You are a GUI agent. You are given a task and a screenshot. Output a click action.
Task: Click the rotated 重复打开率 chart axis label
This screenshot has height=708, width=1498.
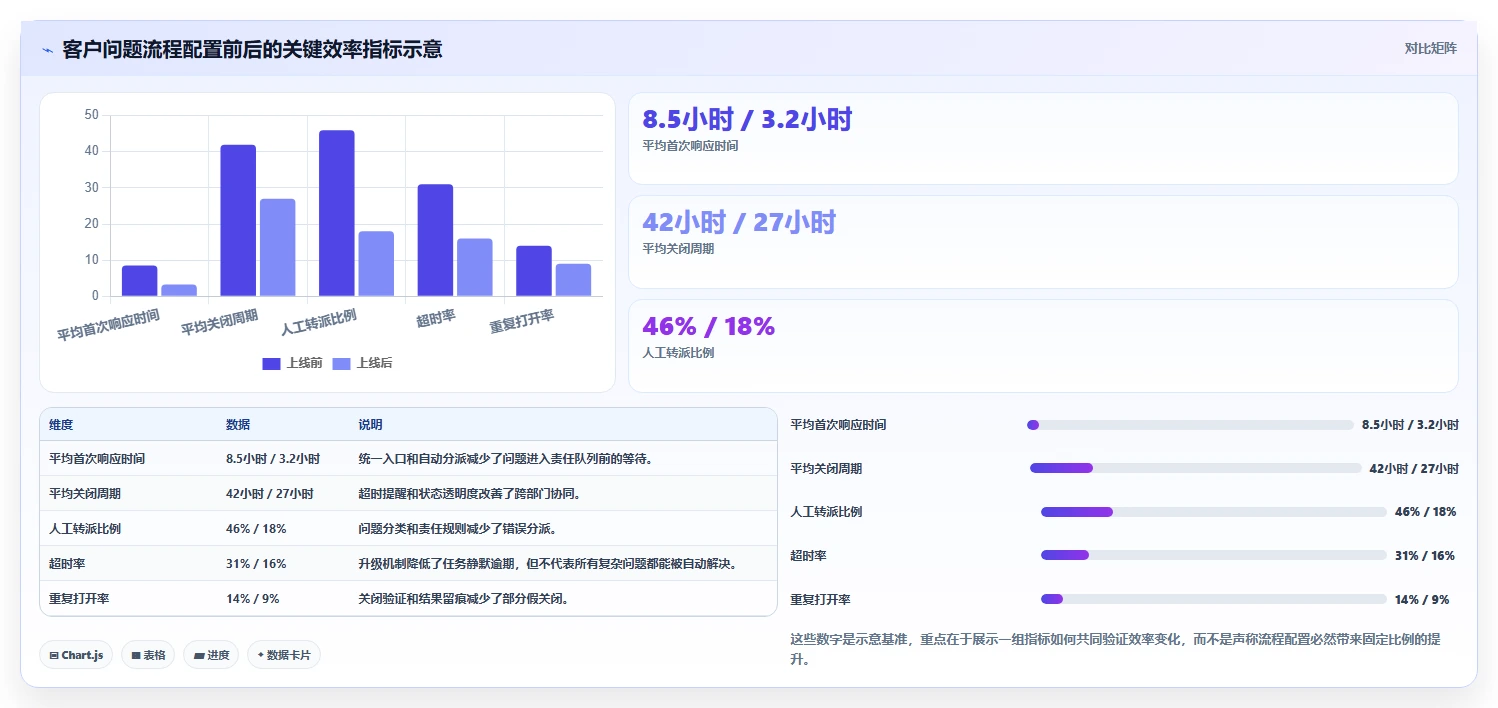[x=522, y=322]
